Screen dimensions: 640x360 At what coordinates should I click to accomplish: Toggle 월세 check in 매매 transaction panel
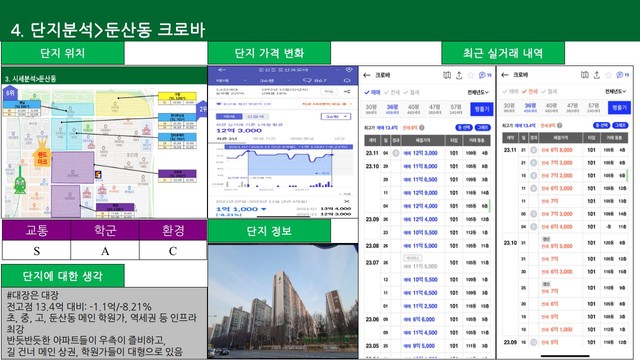coord(411,93)
